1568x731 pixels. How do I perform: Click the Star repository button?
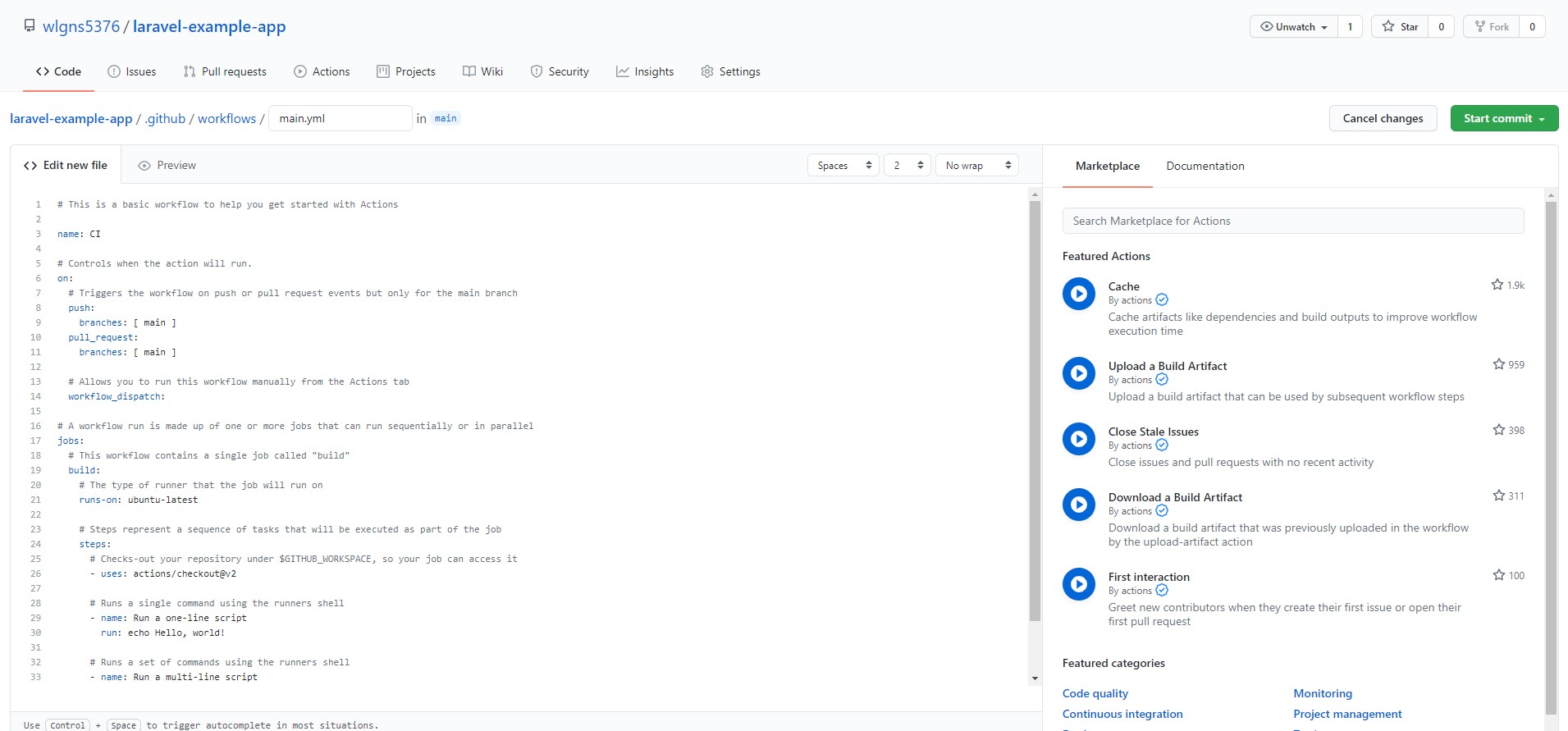[1400, 26]
